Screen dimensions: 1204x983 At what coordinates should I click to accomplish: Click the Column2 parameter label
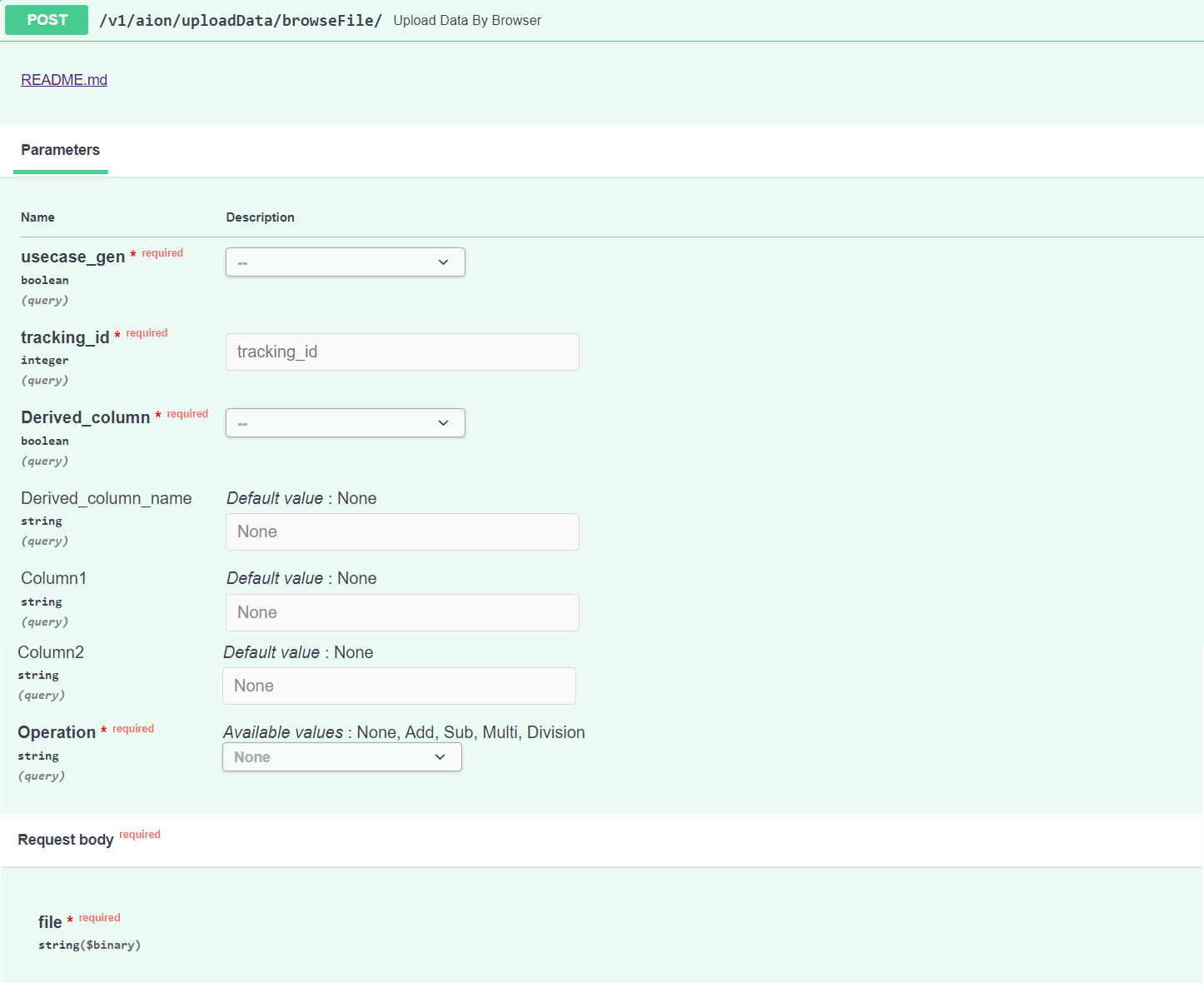click(x=51, y=652)
